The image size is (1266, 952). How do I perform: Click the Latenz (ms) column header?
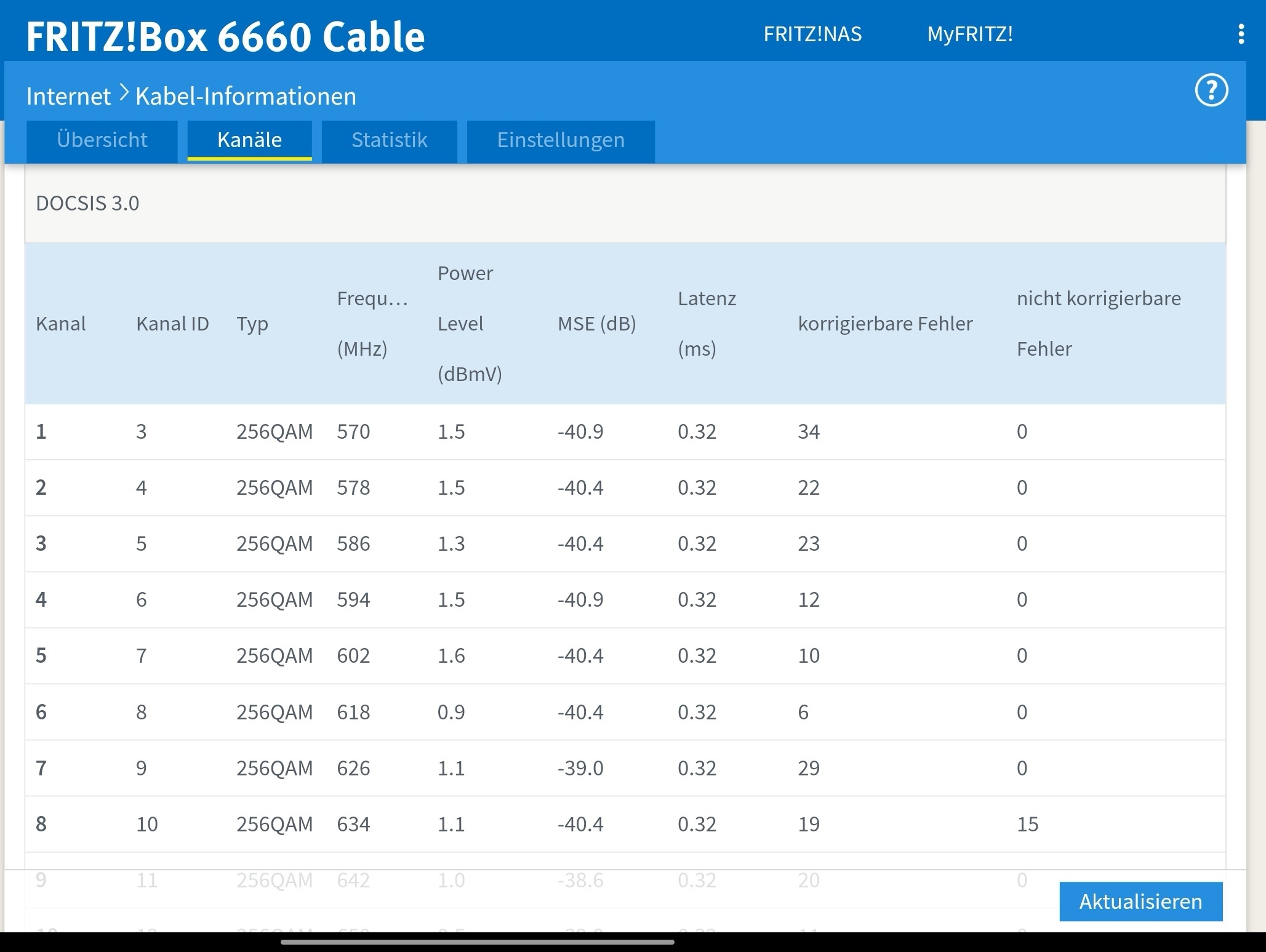707,324
